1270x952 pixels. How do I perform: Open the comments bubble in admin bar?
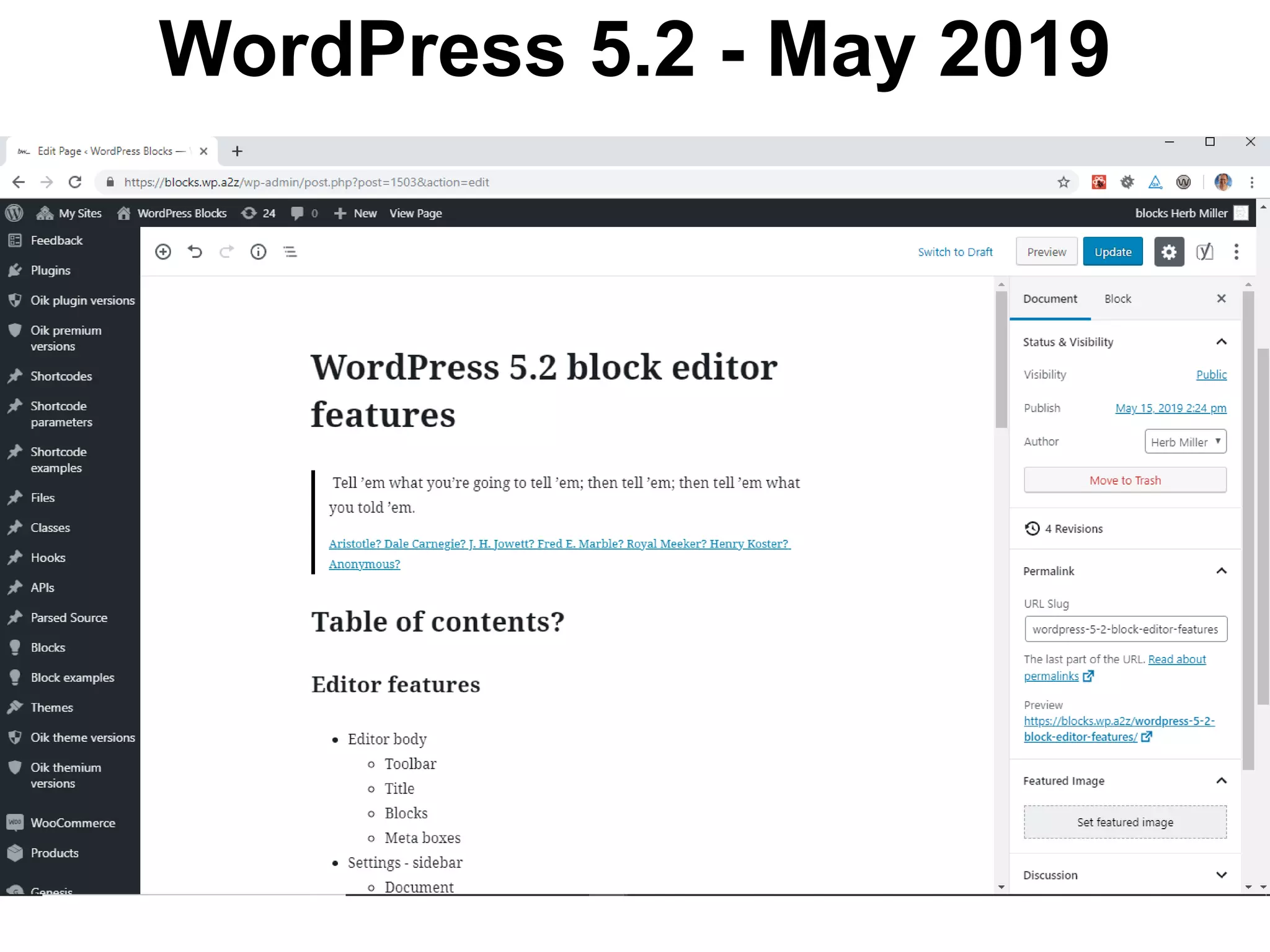[x=304, y=213]
